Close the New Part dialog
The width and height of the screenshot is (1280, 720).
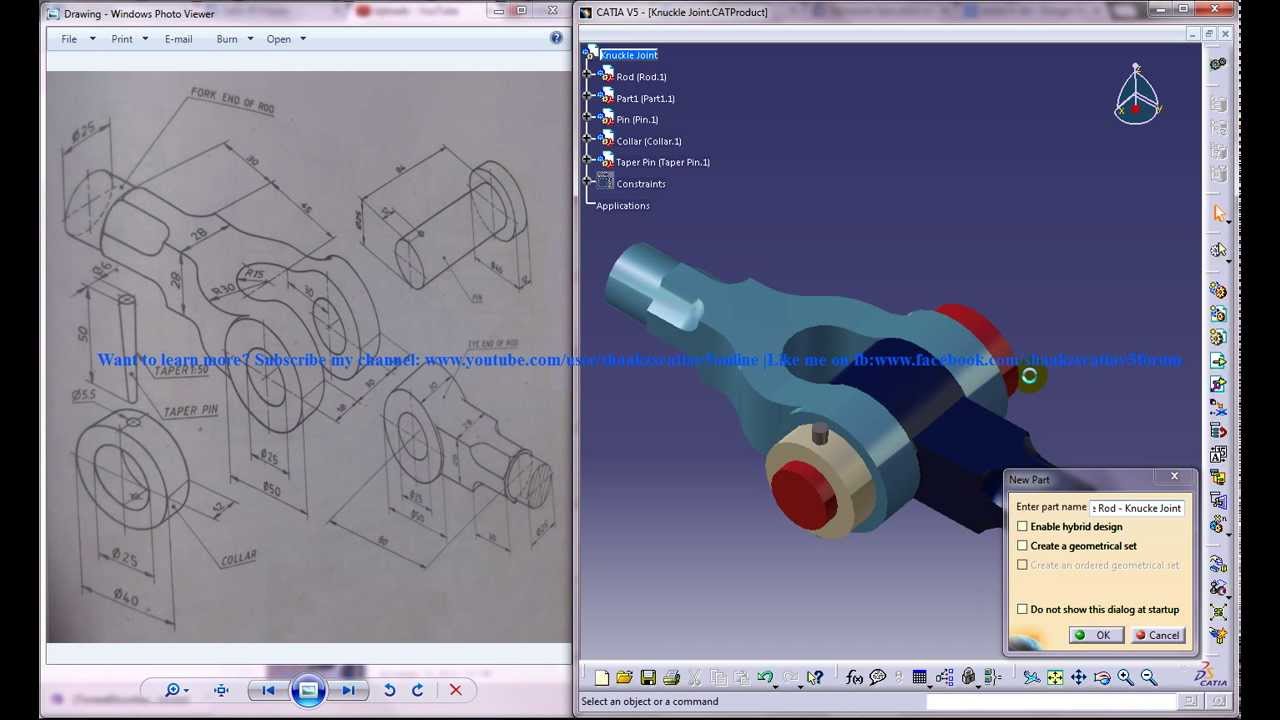coord(1174,476)
